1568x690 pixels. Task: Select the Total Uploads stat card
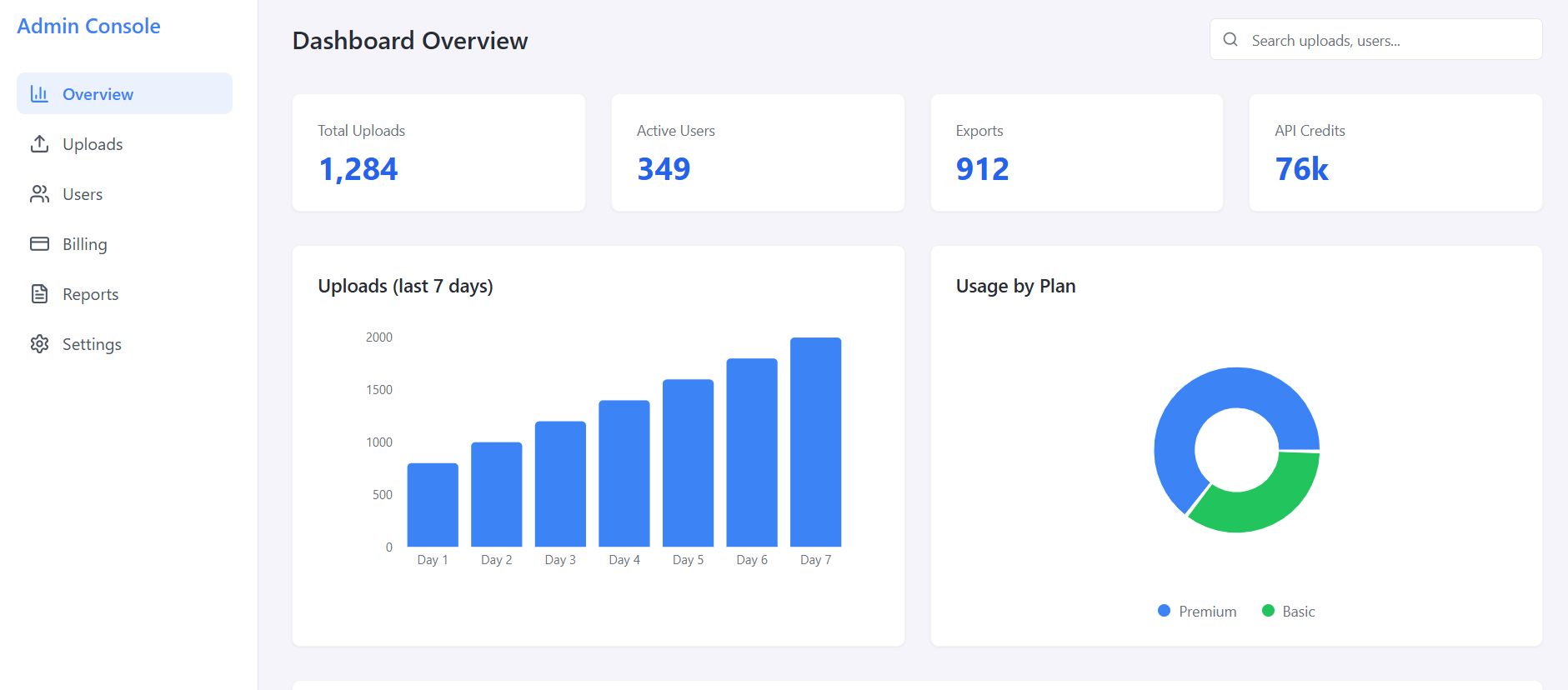click(x=438, y=152)
